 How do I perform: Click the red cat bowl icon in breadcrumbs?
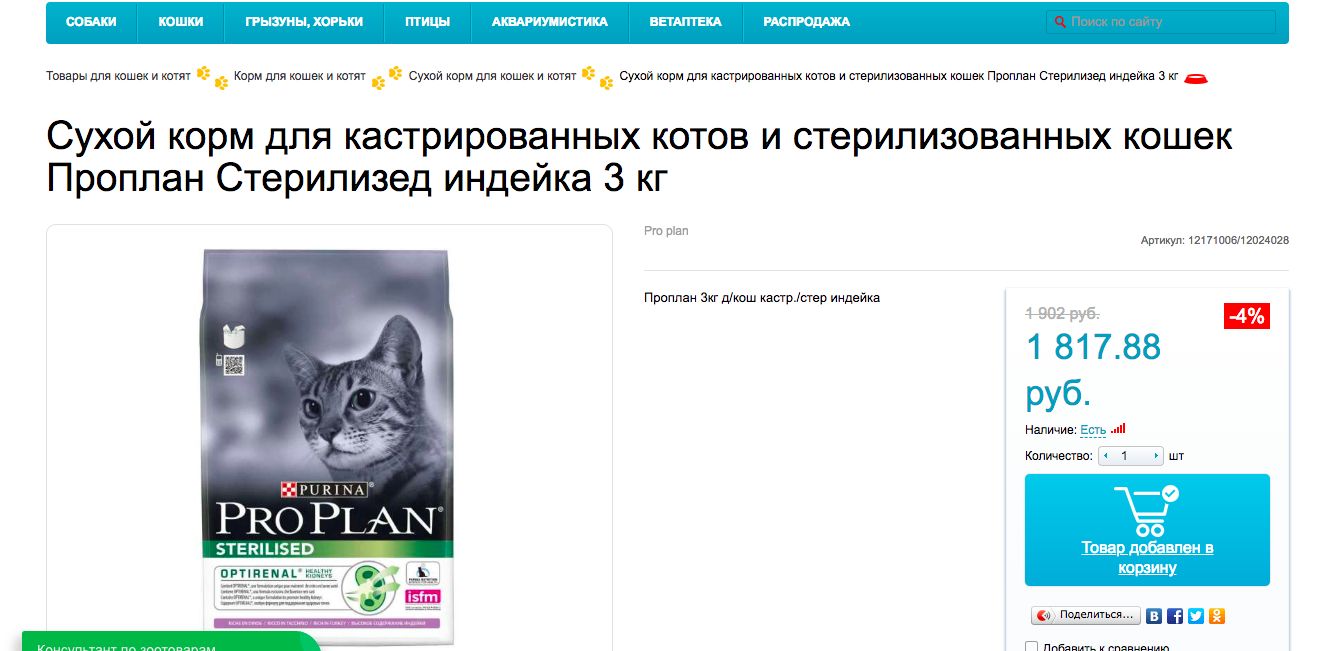click(1196, 77)
